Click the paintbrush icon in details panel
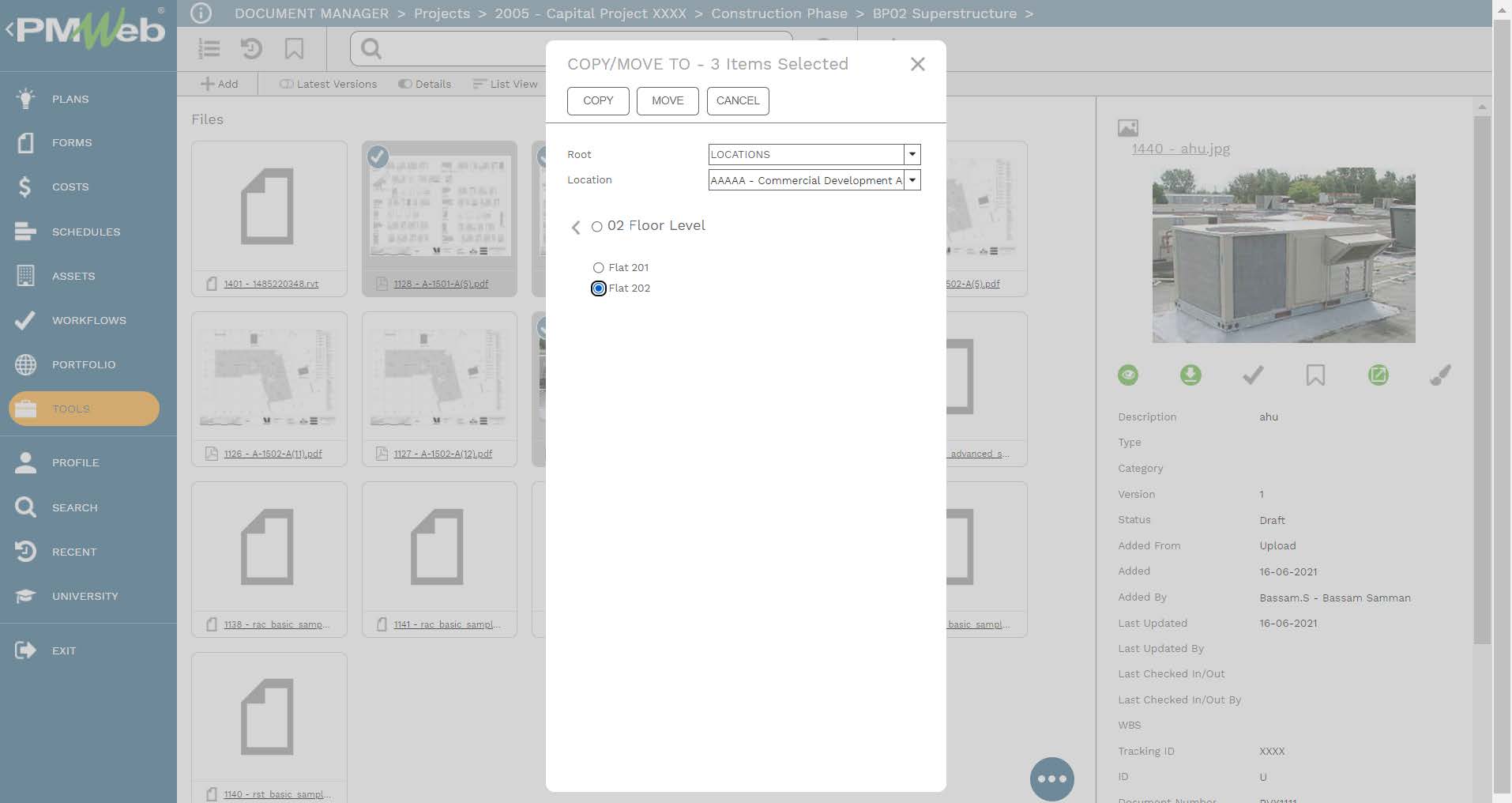The width and height of the screenshot is (1512, 803). coord(1440,375)
